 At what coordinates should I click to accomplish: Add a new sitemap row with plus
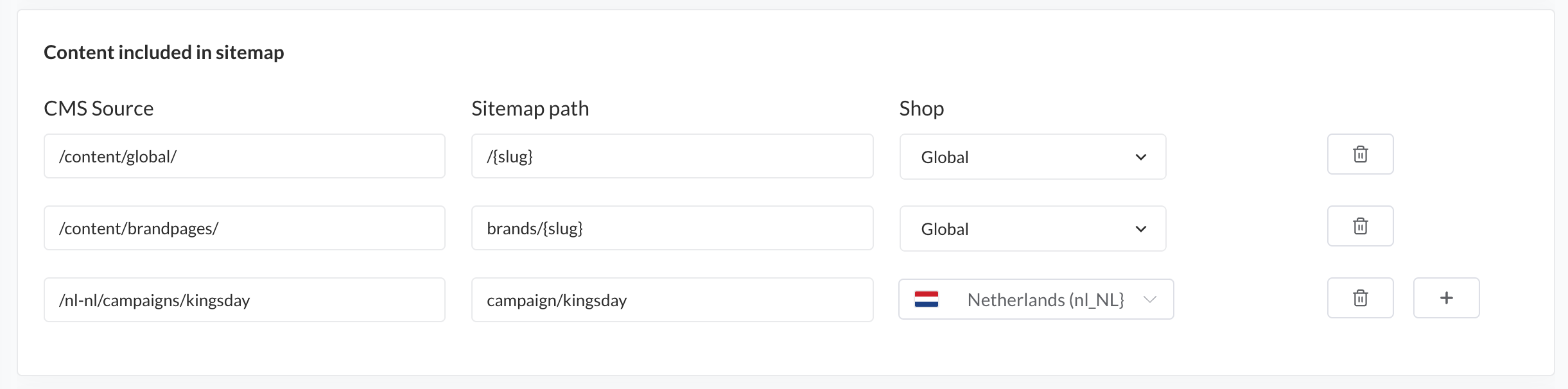1446,298
